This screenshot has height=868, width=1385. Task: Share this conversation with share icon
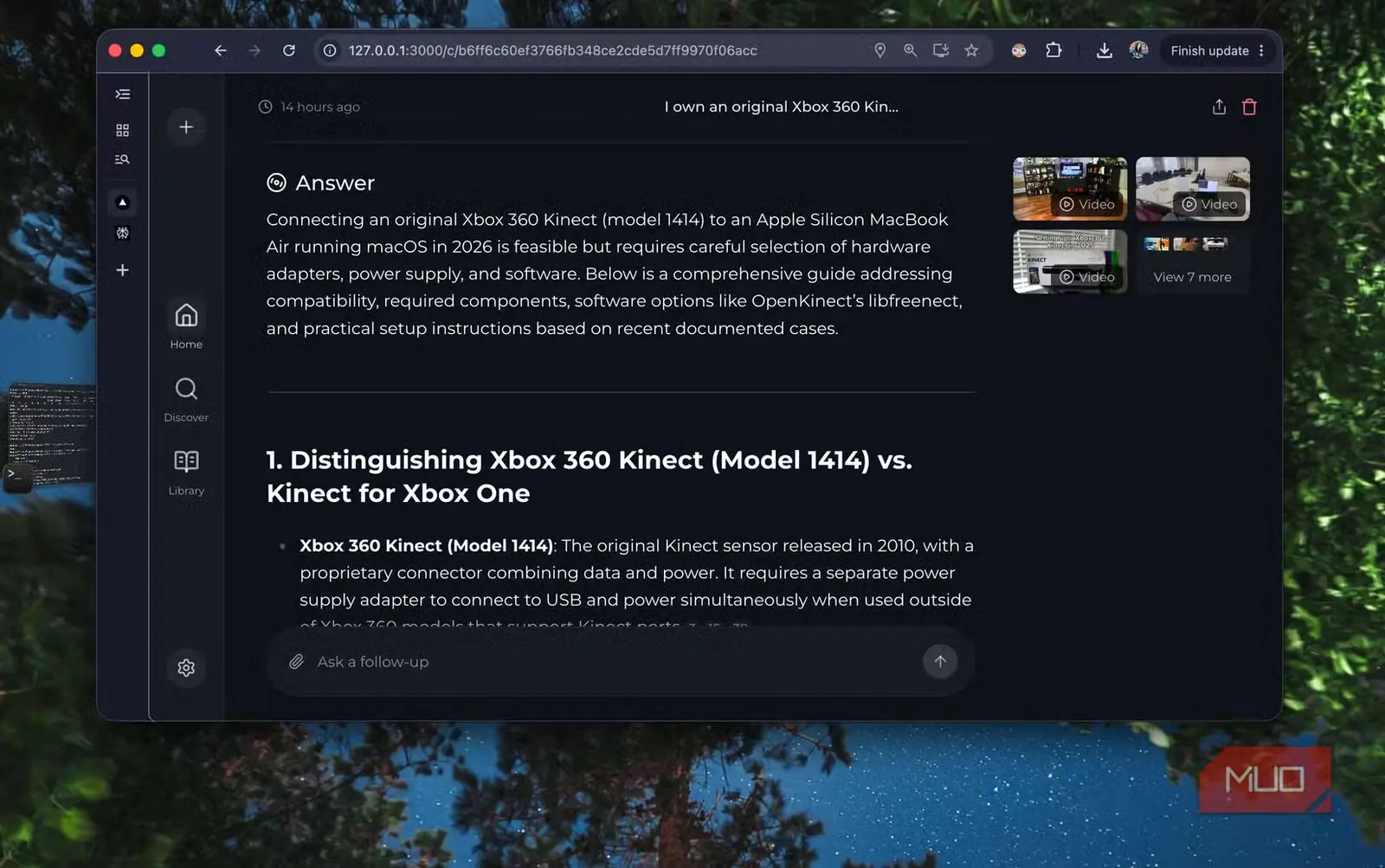(x=1219, y=107)
